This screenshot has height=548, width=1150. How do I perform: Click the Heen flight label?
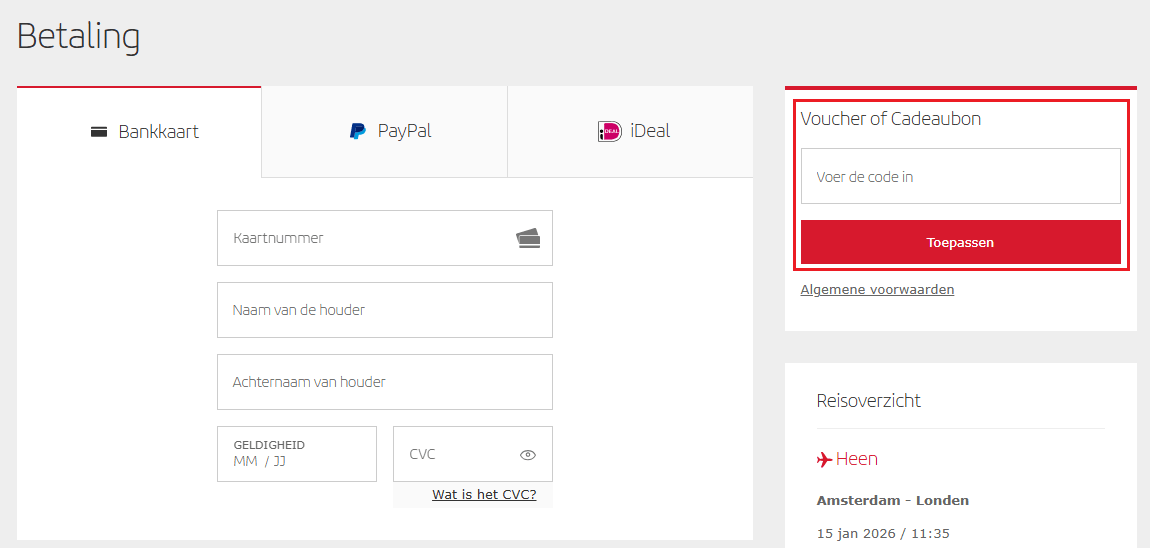point(857,459)
